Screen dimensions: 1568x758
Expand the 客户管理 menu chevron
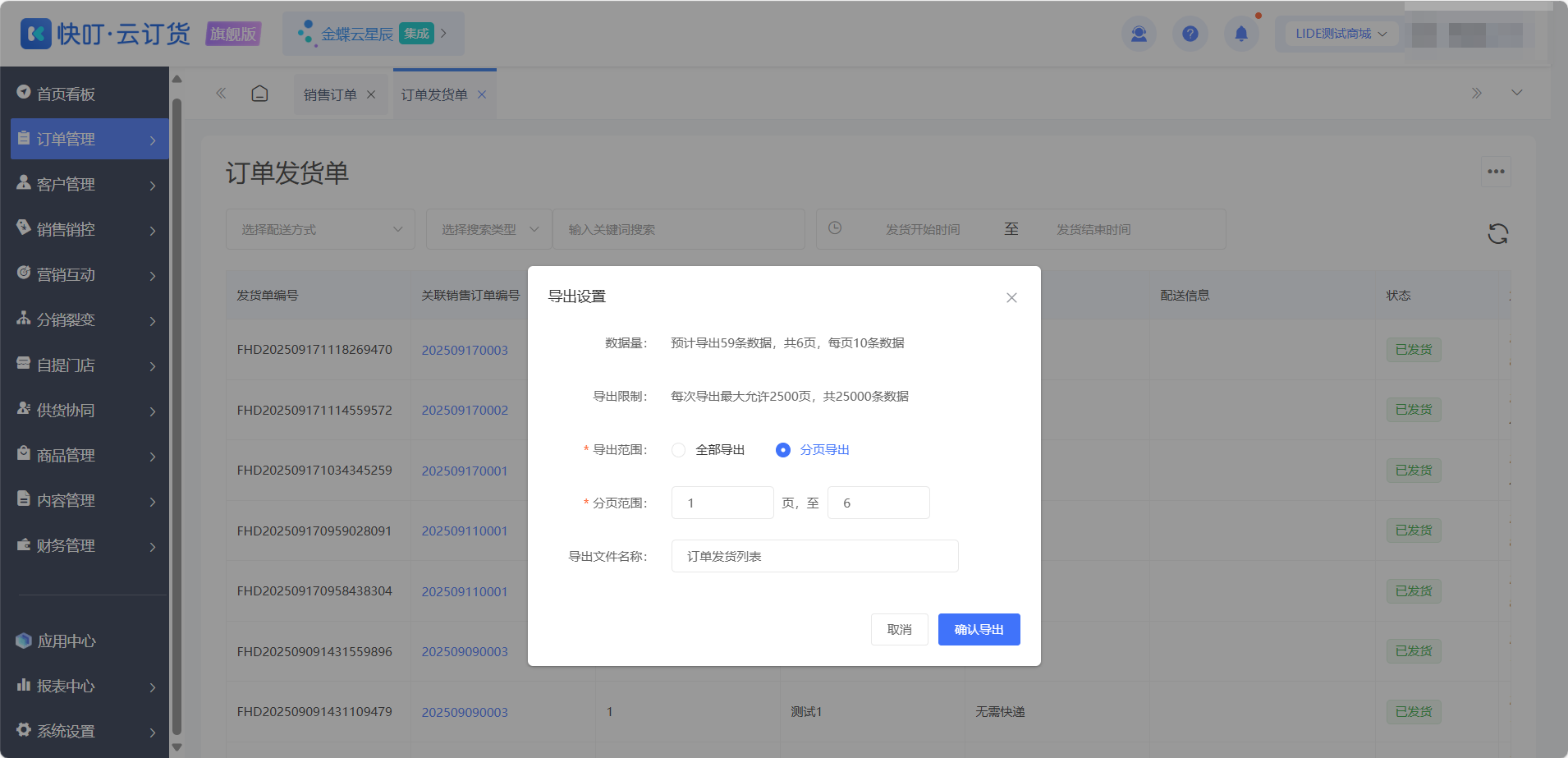153,186
